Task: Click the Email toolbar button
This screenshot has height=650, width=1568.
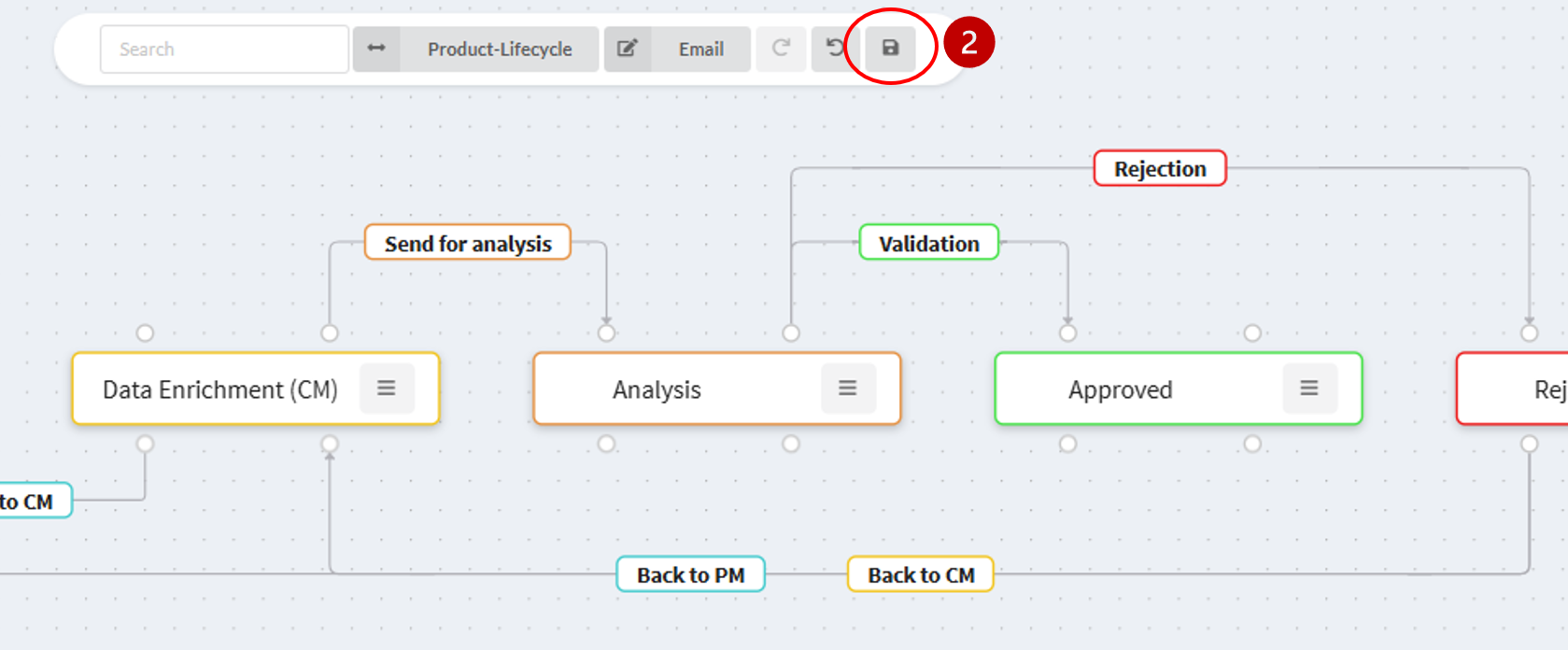Action: (x=700, y=49)
